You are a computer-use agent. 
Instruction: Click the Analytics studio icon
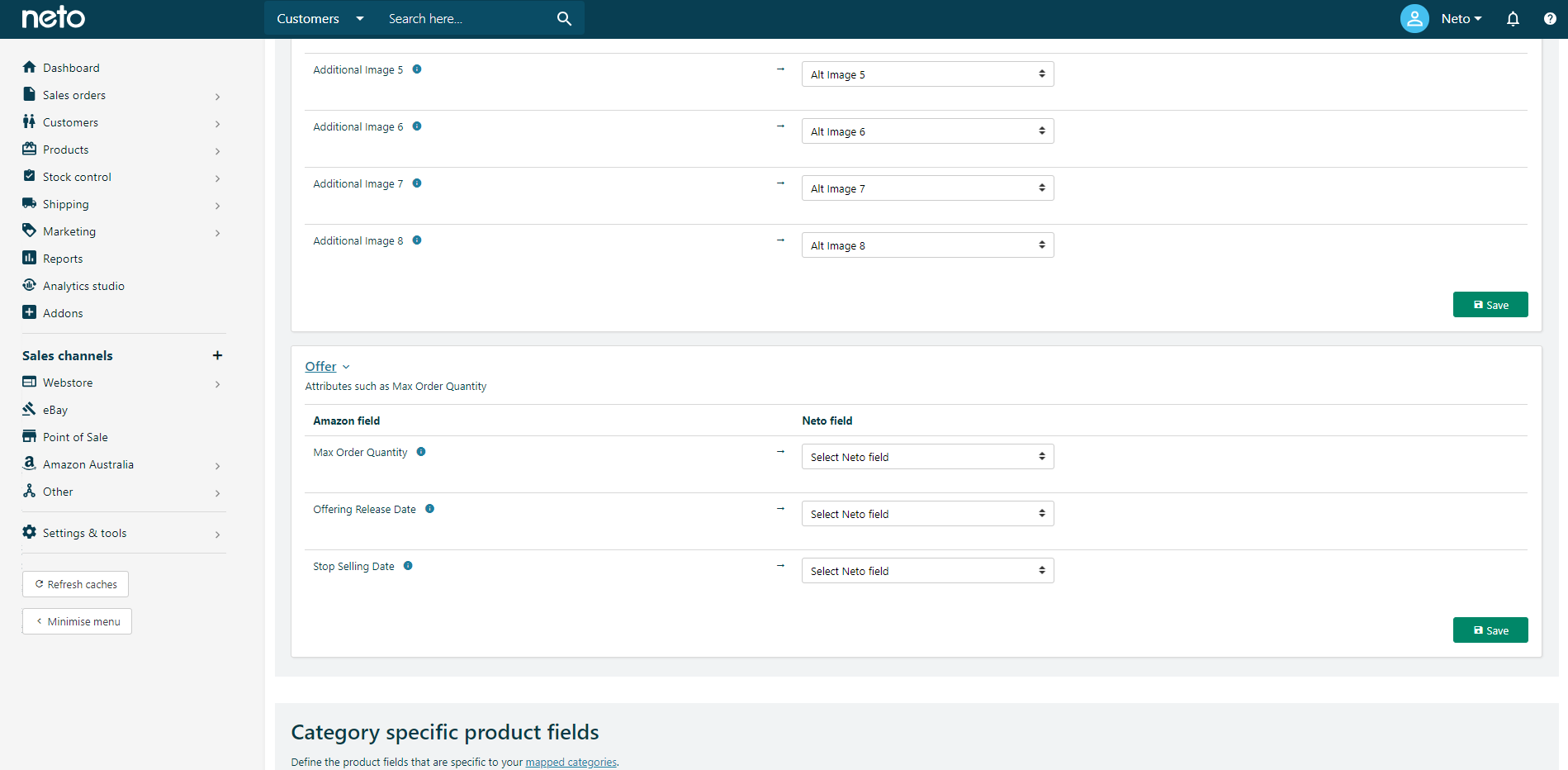click(30, 285)
